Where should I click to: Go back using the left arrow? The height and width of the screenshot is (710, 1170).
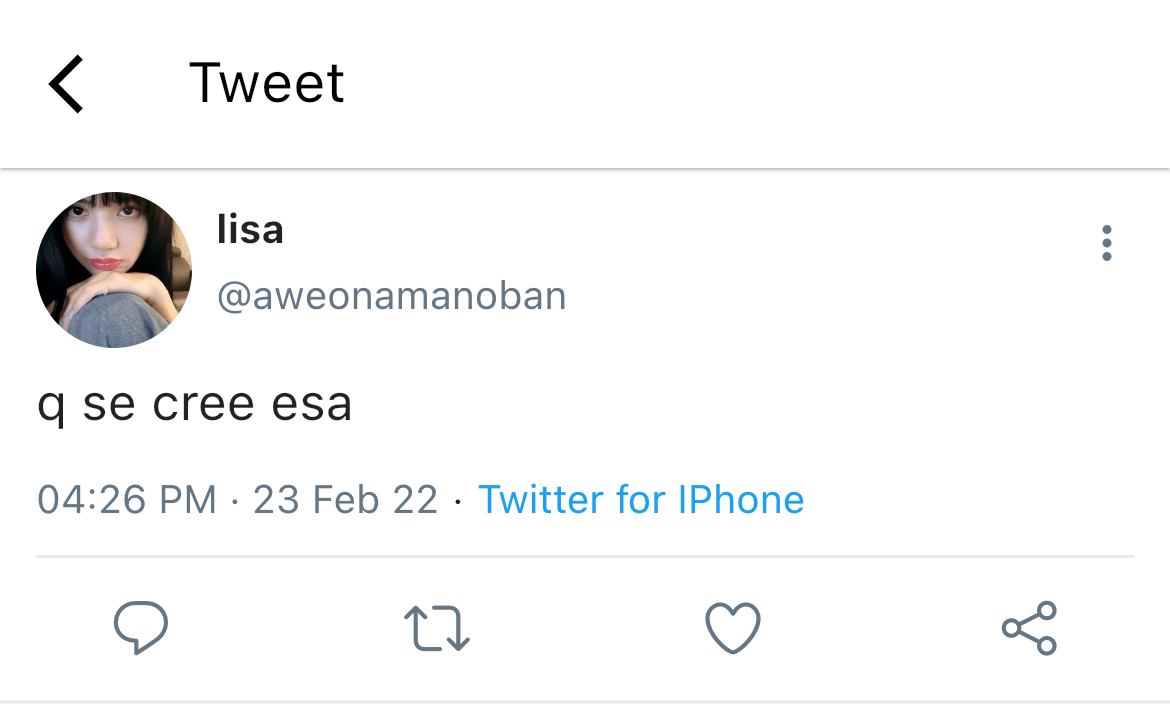(66, 84)
